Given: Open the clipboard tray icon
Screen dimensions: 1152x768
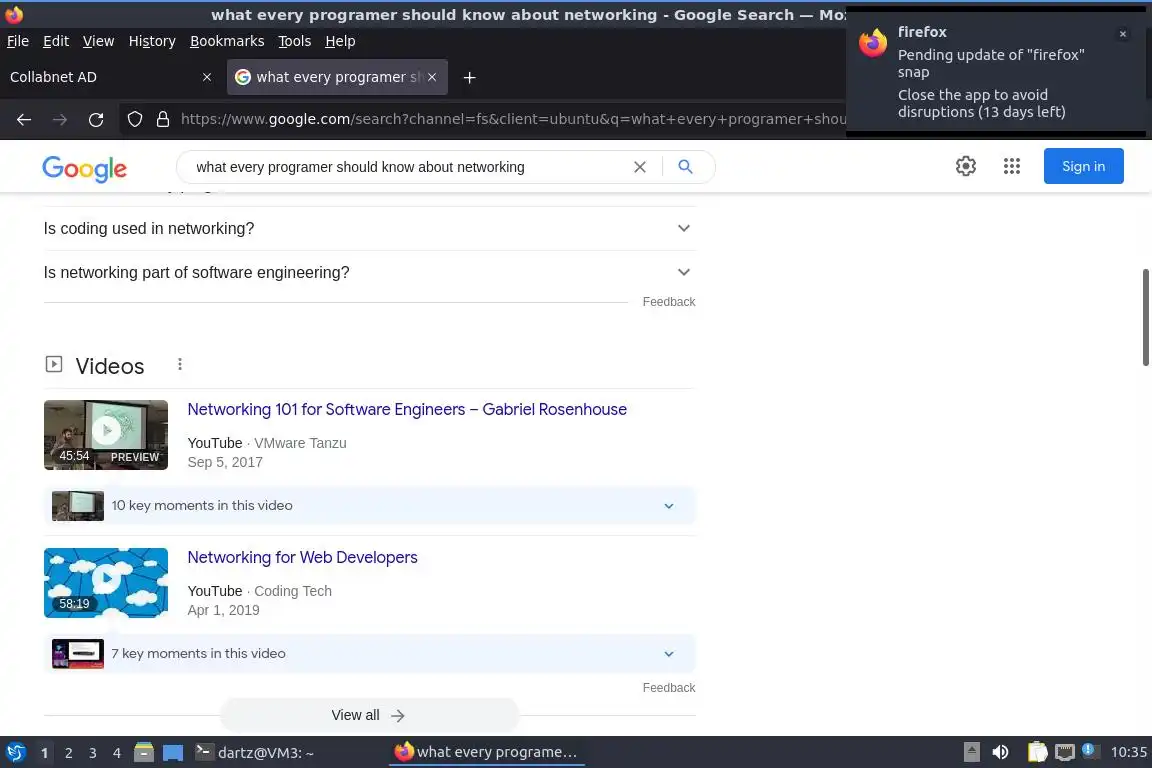Looking at the screenshot, I should (1037, 753).
